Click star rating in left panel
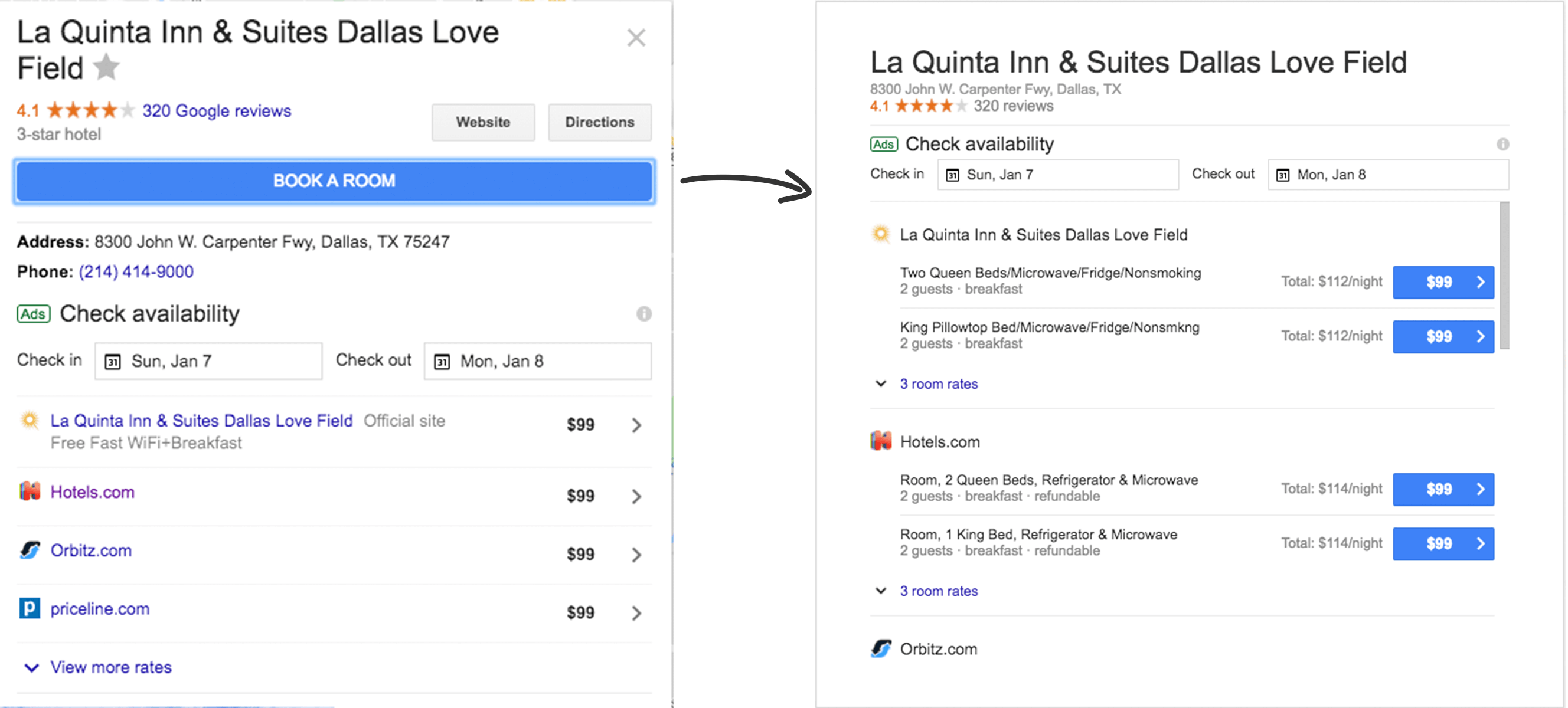The image size is (1568, 708). pos(91,111)
